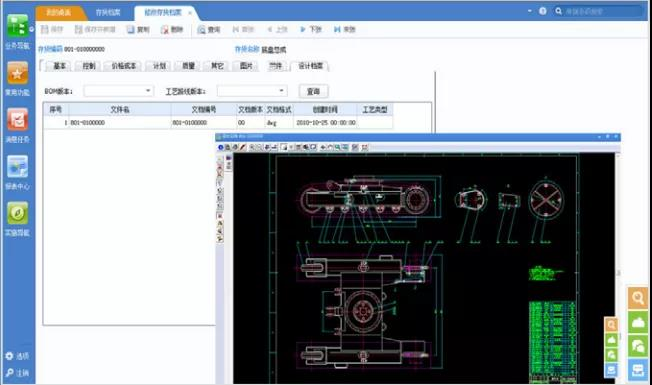652x385 pixels.
Task: Jump to the last record with 末张
Action: point(345,30)
